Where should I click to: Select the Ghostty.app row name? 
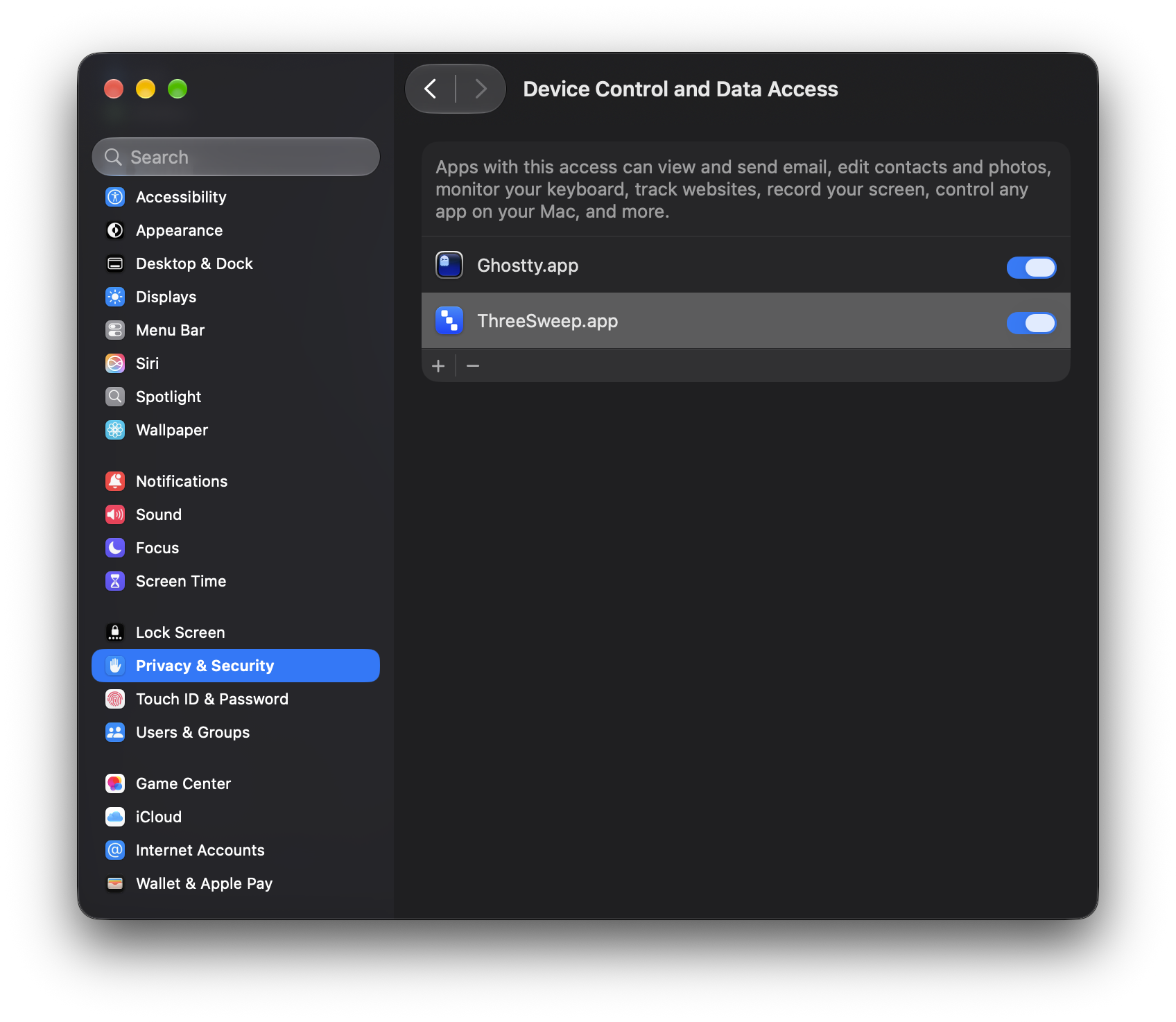(x=528, y=266)
